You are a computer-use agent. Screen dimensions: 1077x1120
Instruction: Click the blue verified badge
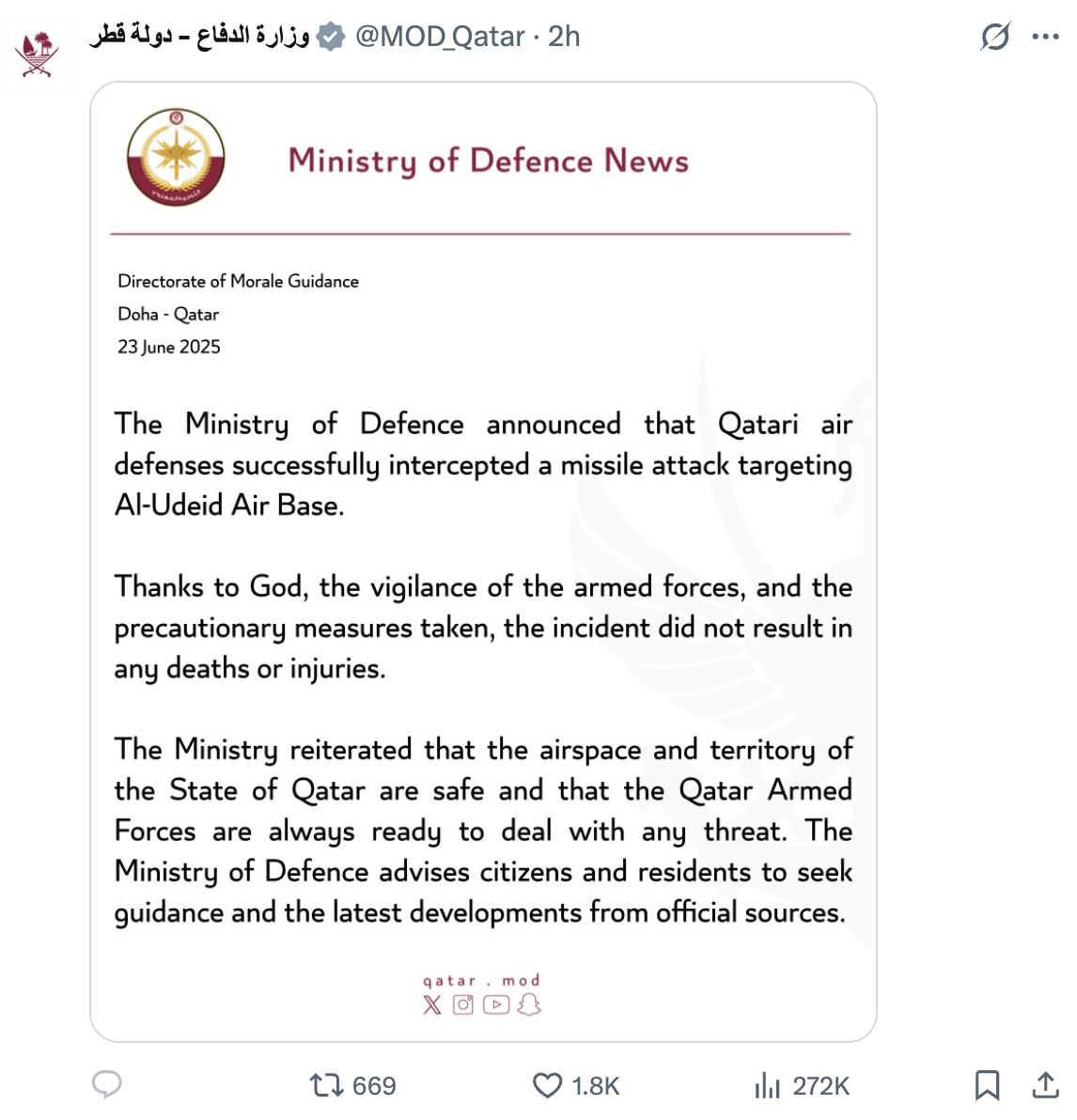(x=331, y=37)
